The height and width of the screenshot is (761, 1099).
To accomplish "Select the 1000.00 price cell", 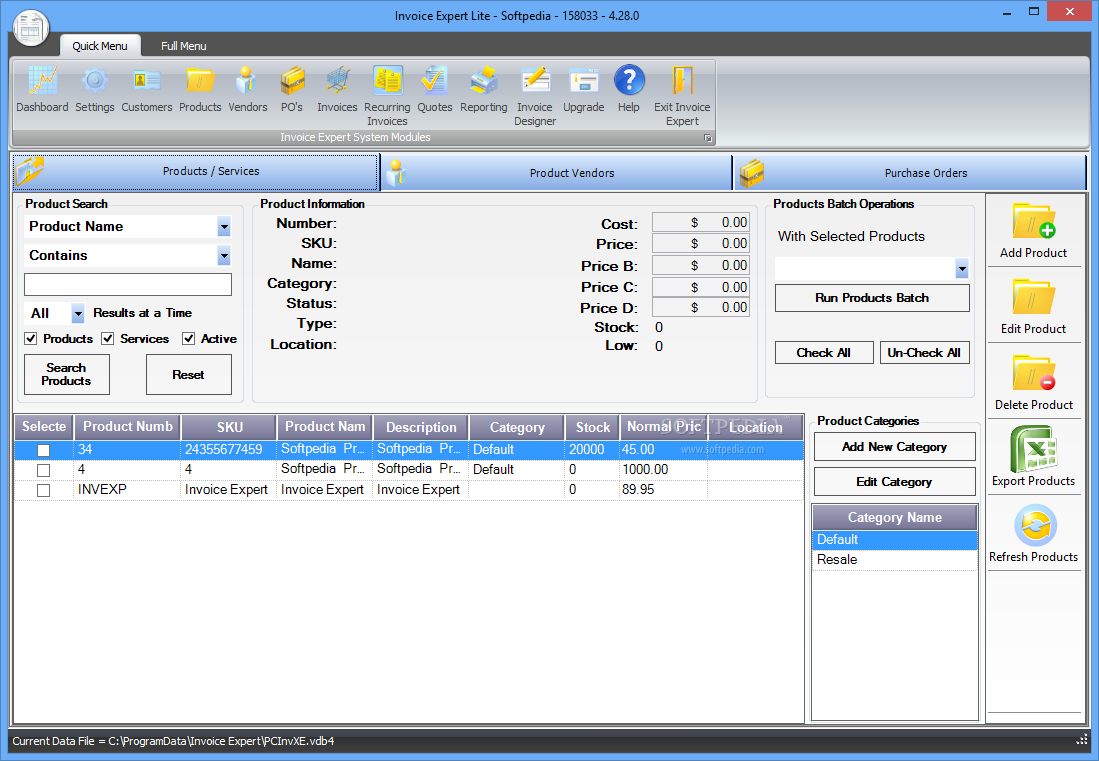I will point(663,469).
